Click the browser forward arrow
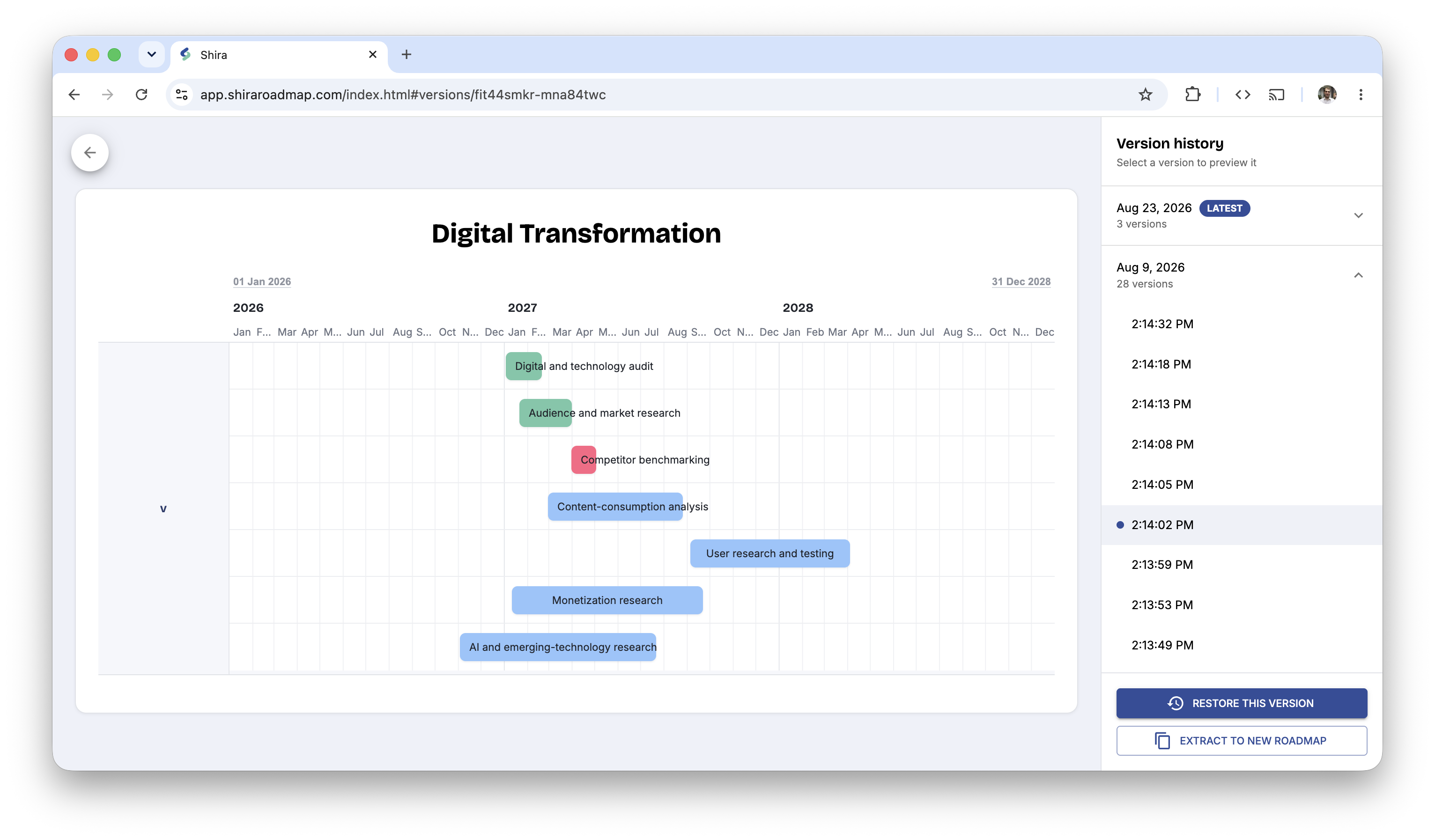 point(108,95)
